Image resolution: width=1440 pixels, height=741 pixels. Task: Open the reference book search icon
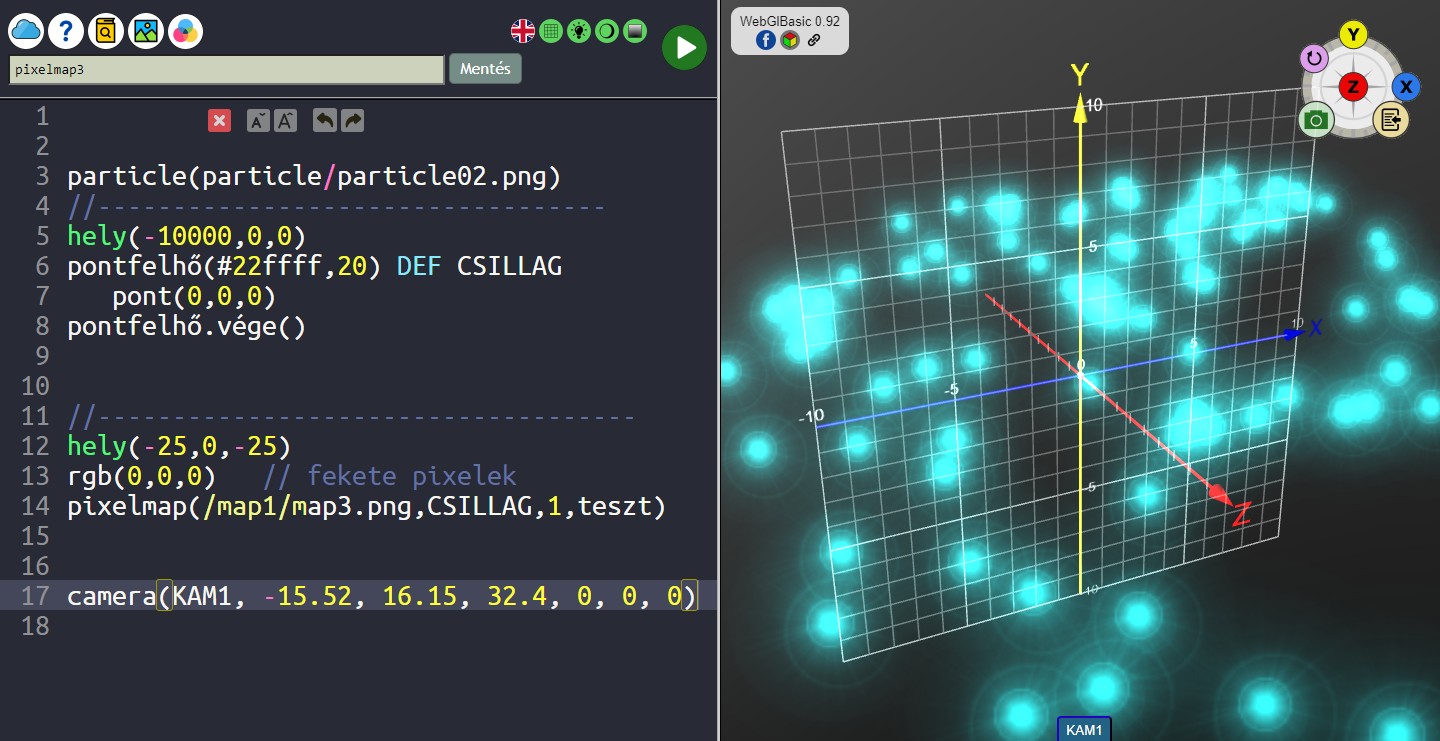click(x=105, y=31)
